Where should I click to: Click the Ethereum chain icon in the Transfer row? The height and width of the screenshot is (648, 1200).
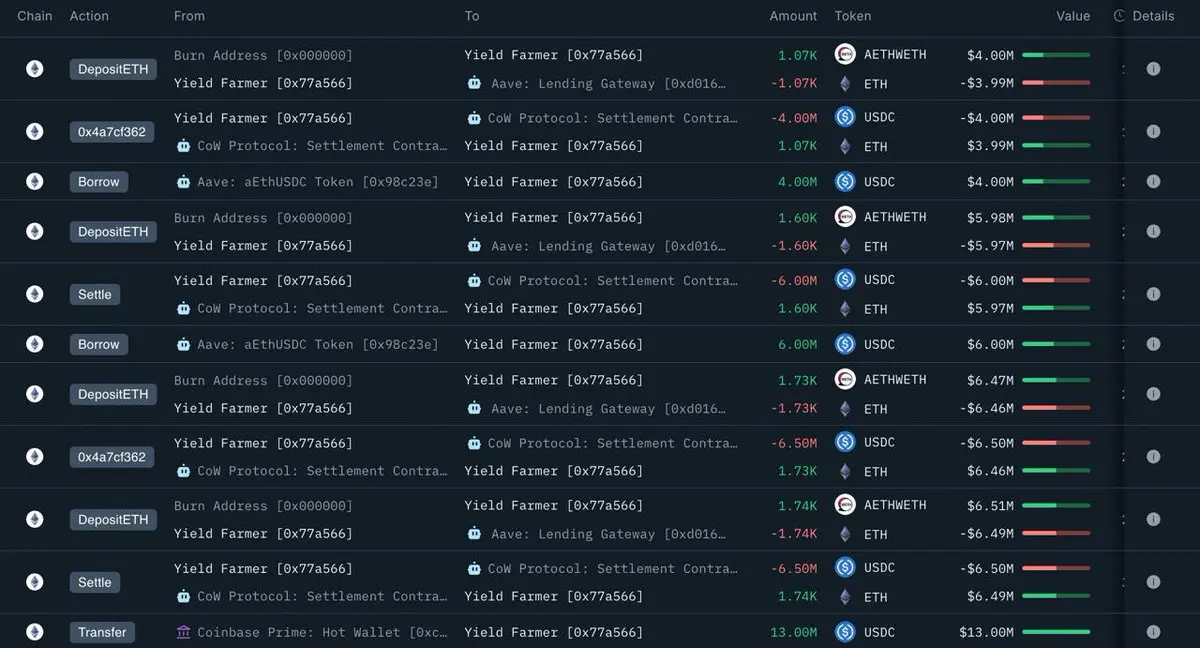click(35, 632)
